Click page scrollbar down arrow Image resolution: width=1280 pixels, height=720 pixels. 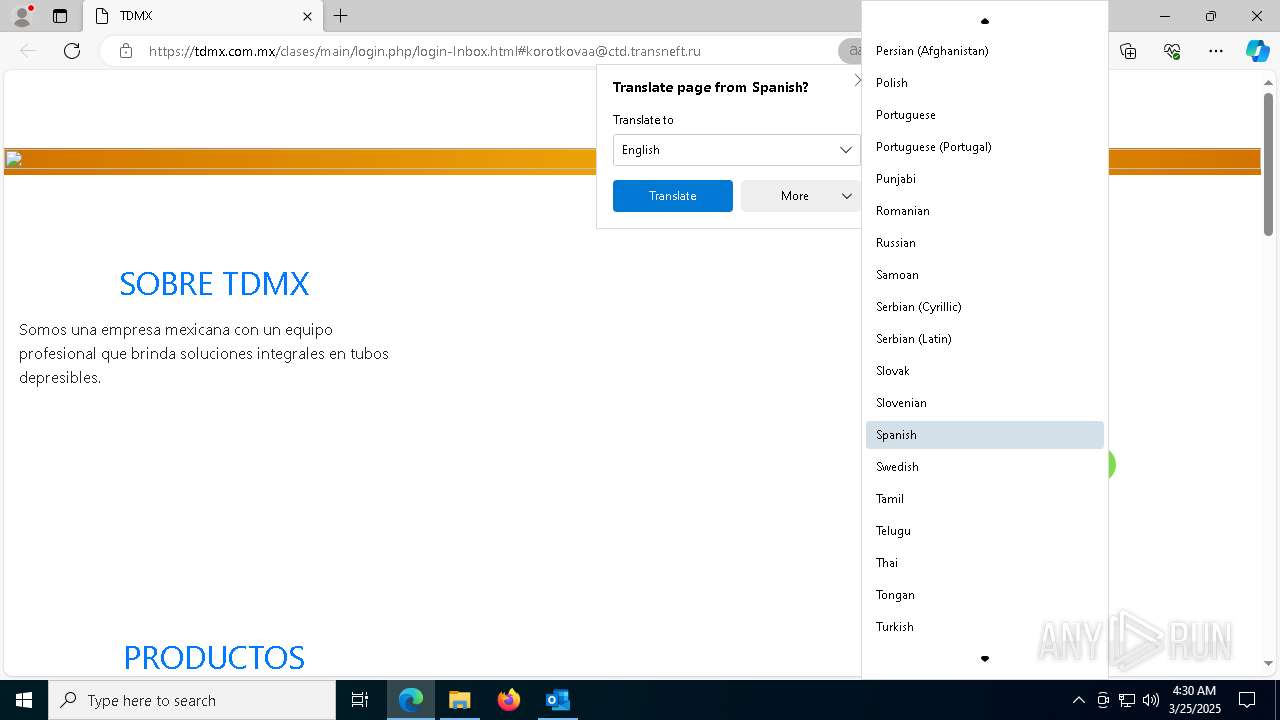(1268, 663)
